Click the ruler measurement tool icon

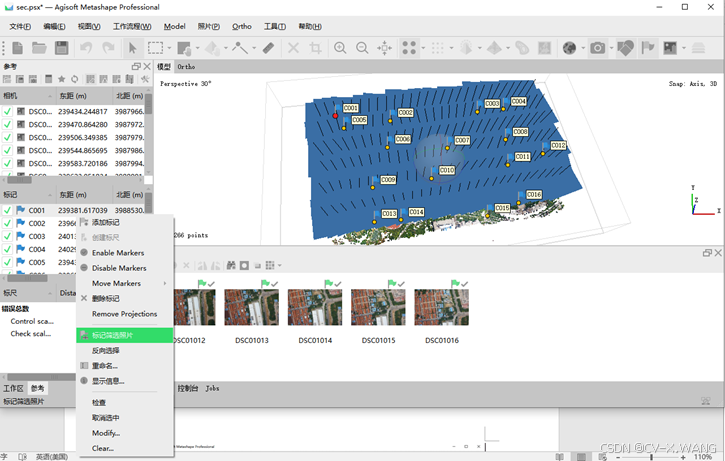click(x=268, y=48)
